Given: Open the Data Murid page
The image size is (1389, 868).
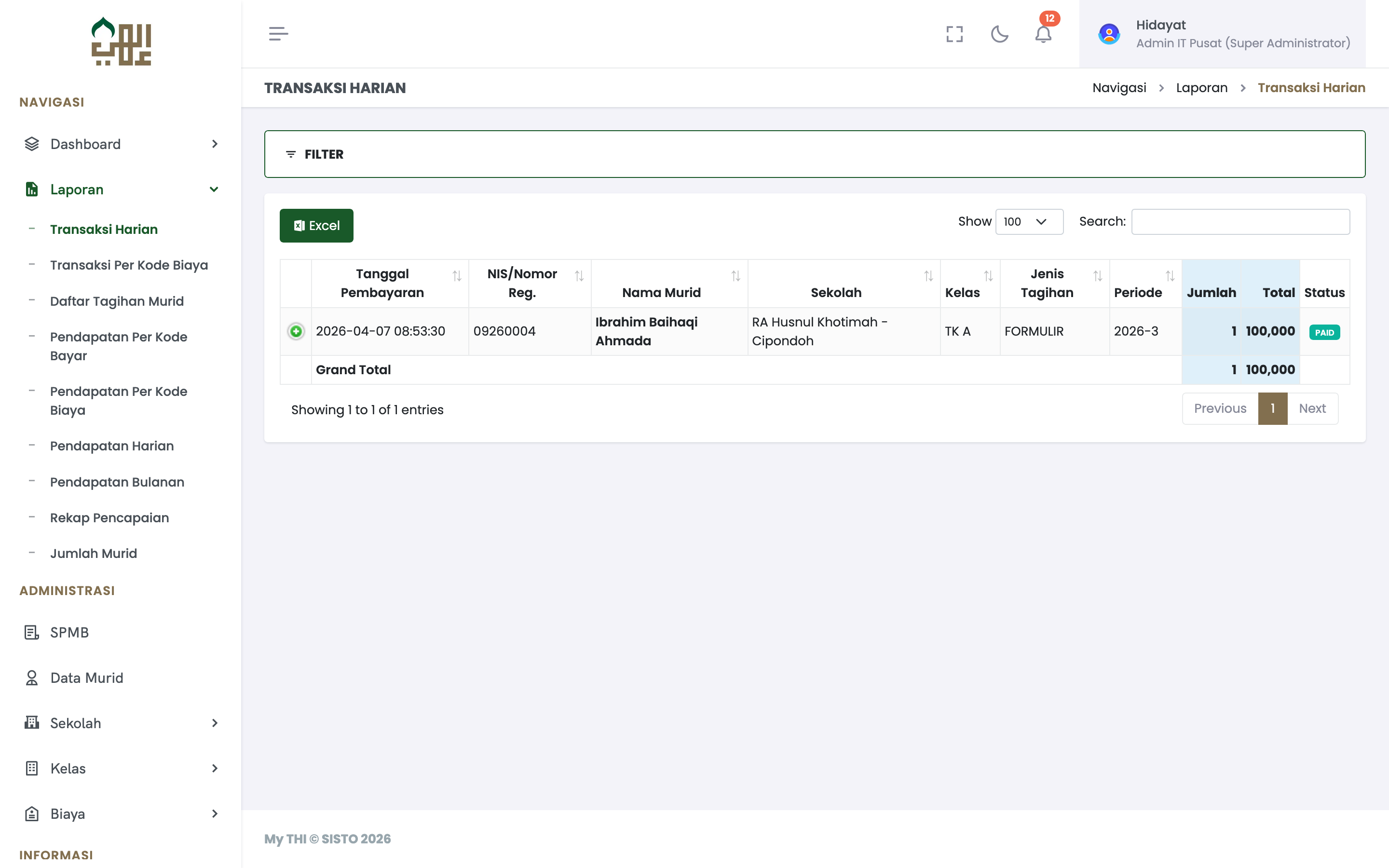Looking at the screenshot, I should [87, 678].
